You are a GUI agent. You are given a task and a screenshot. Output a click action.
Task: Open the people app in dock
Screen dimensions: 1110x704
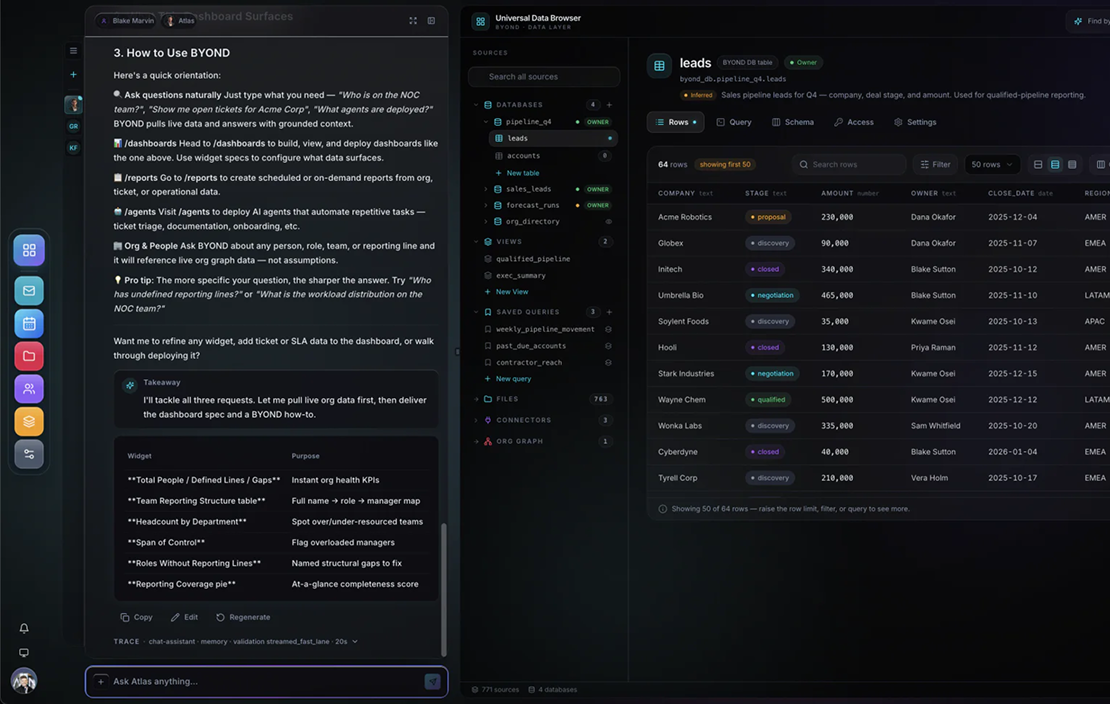pyautogui.click(x=29, y=388)
